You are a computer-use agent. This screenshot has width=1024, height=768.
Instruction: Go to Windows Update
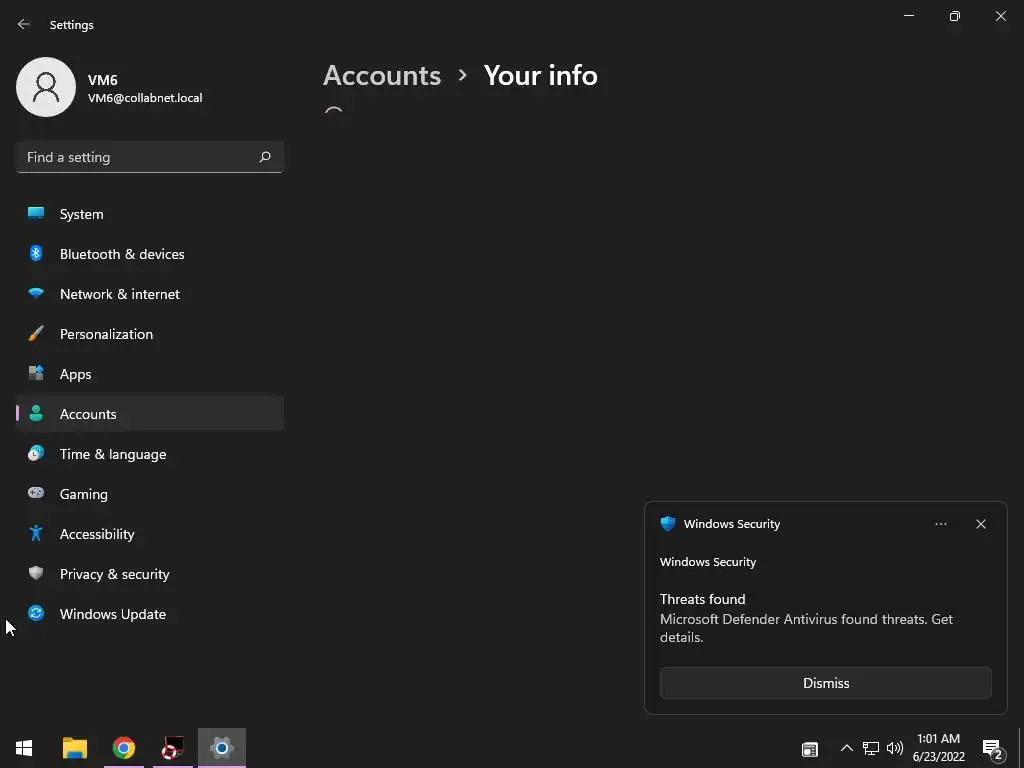click(x=112, y=614)
